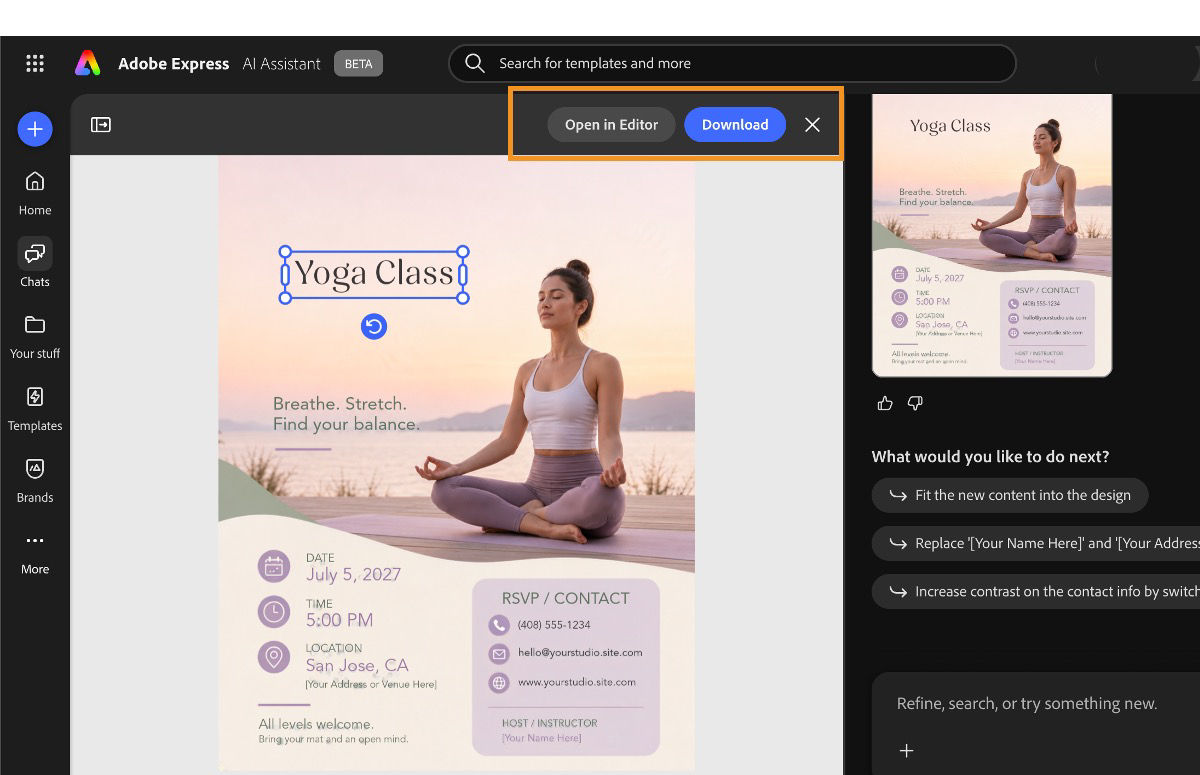Click the rotate handle under Yoga Class
The image size is (1200, 775).
pyautogui.click(x=374, y=327)
